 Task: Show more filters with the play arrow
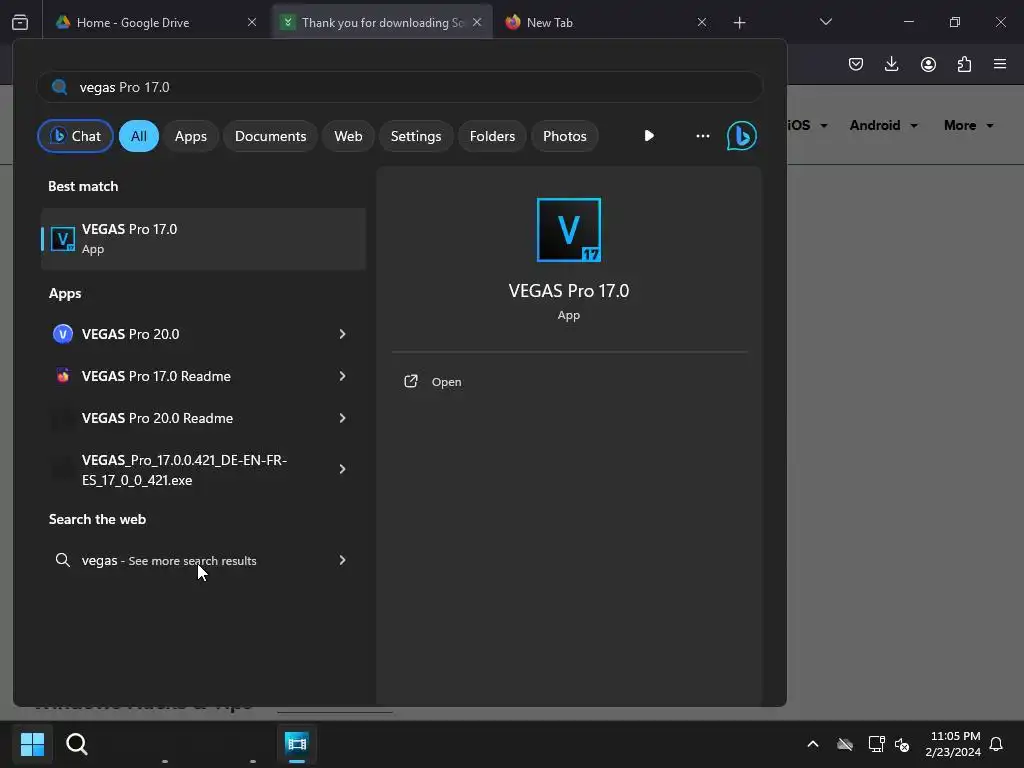(648, 136)
